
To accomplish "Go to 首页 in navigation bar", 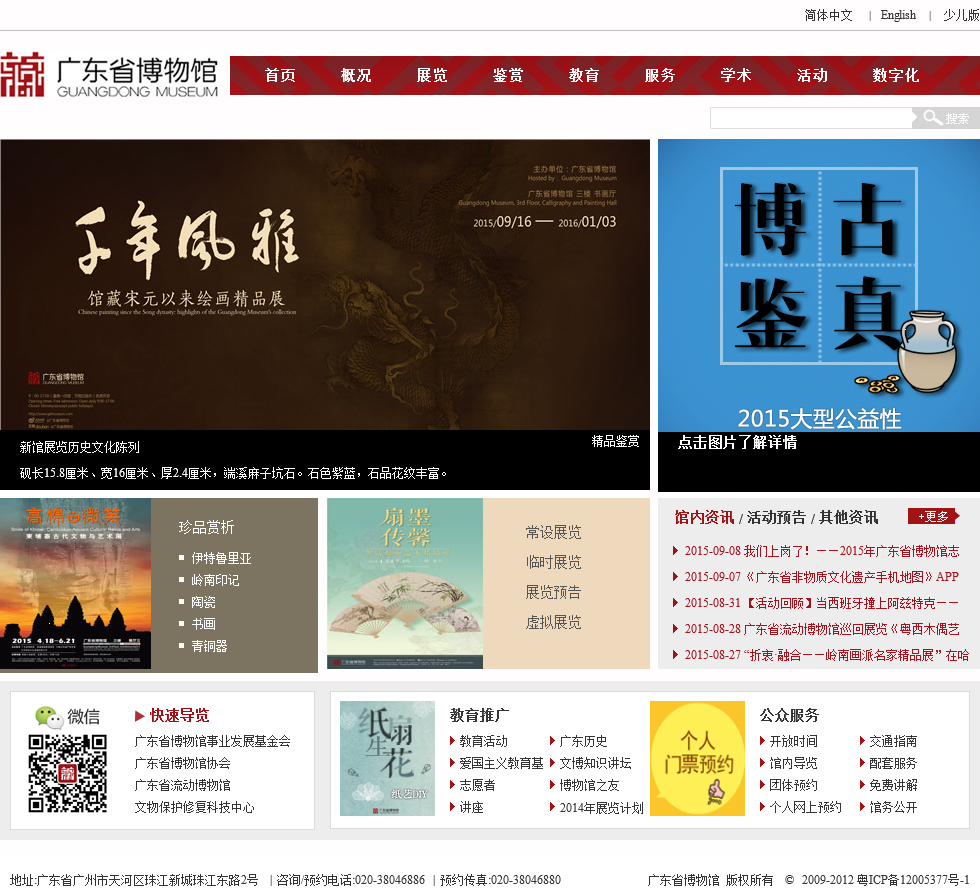I will click(x=280, y=76).
